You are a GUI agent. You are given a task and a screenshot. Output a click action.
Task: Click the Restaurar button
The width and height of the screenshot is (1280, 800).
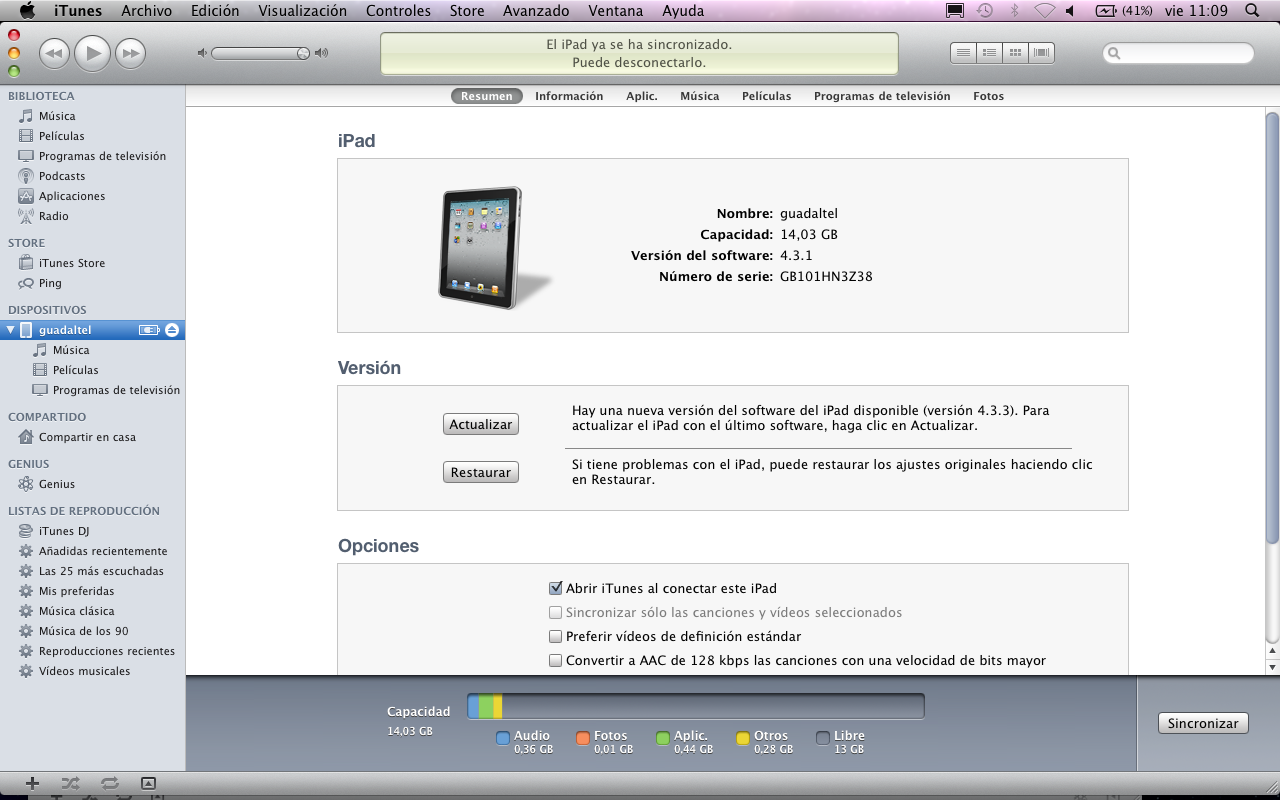481,472
